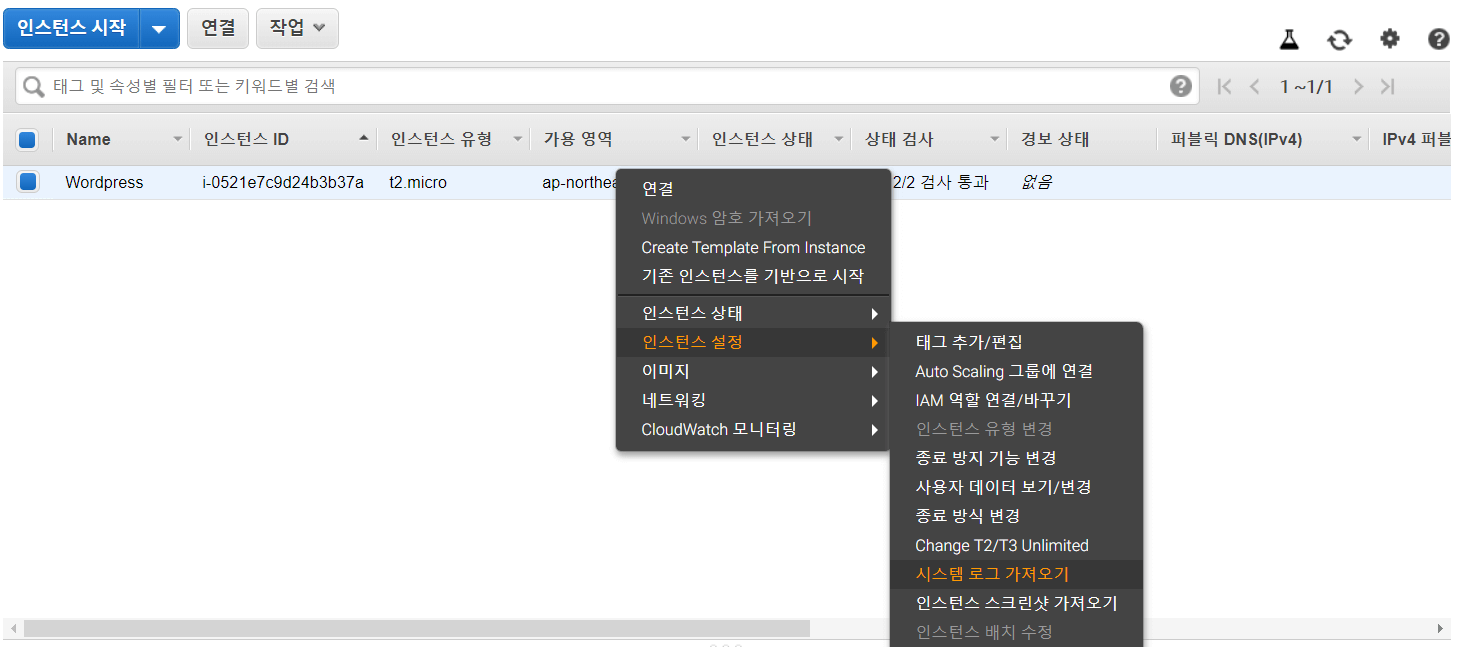Image resolution: width=1459 pixels, height=647 pixels.
Task: Open the 인스턴스 시작 dropdown arrow
Action: pos(159,28)
